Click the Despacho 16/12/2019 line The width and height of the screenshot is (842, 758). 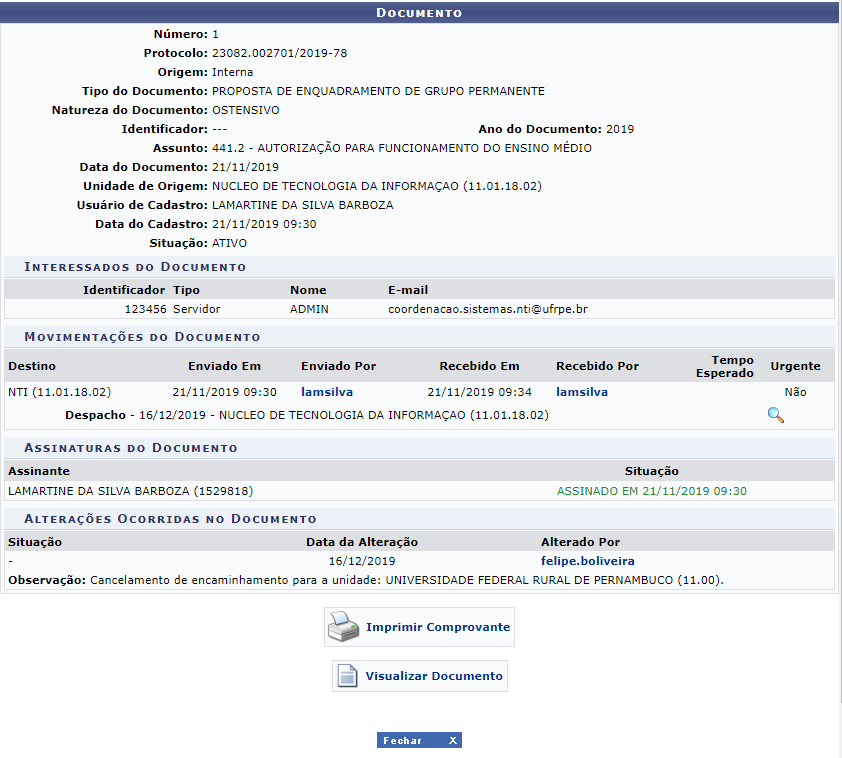coord(307,415)
